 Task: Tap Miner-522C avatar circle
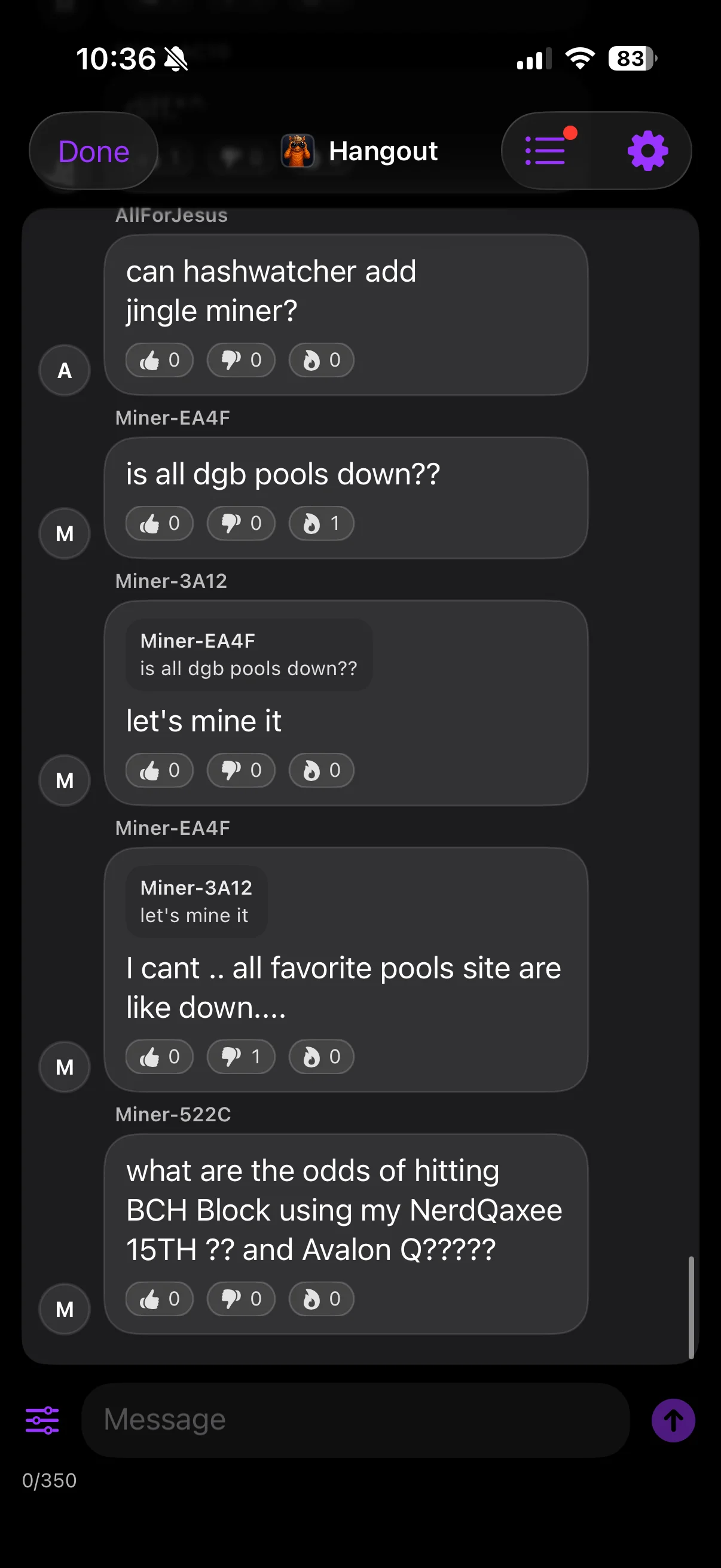pos(65,1308)
